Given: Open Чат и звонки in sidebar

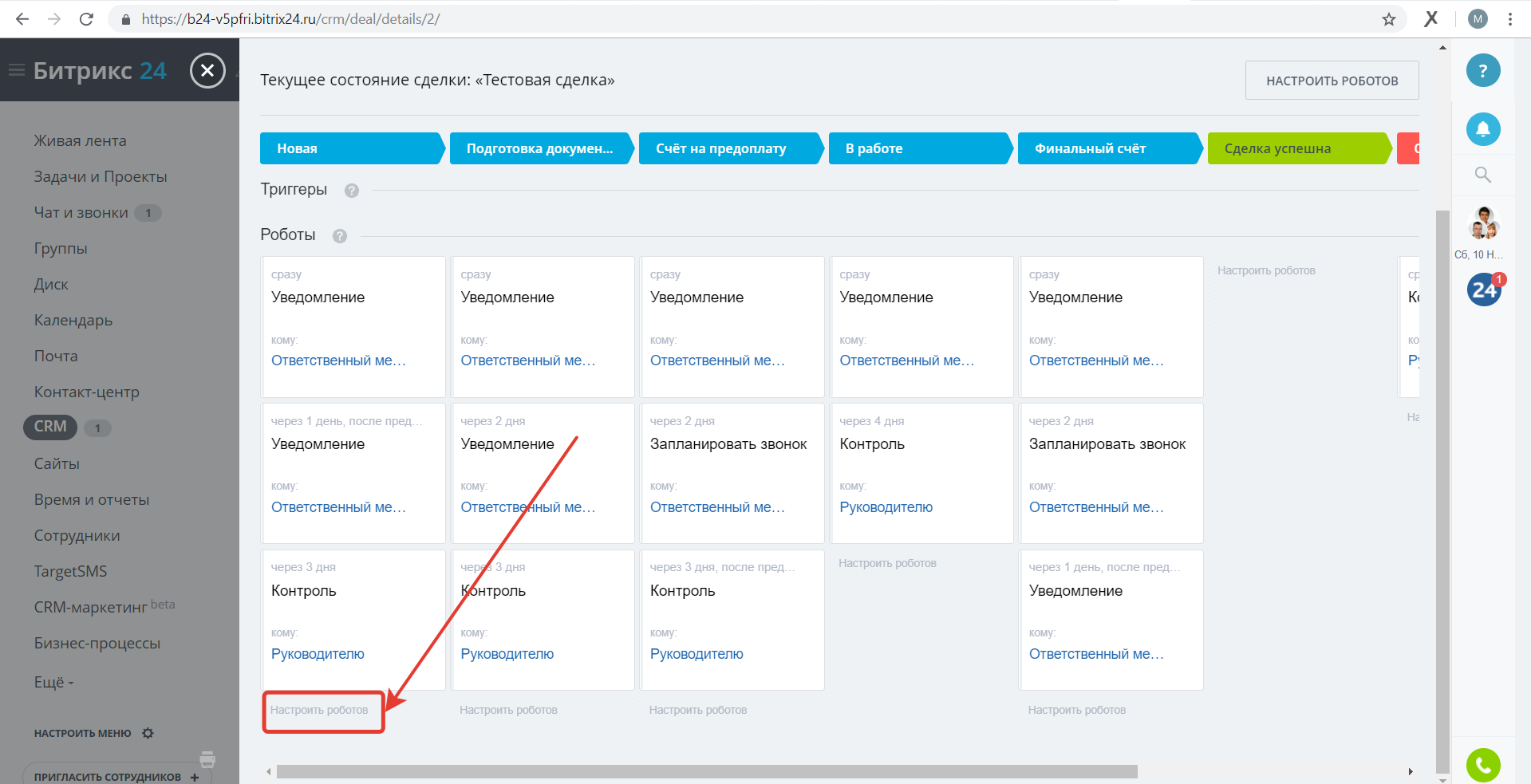Looking at the screenshot, I should coord(81,212).
